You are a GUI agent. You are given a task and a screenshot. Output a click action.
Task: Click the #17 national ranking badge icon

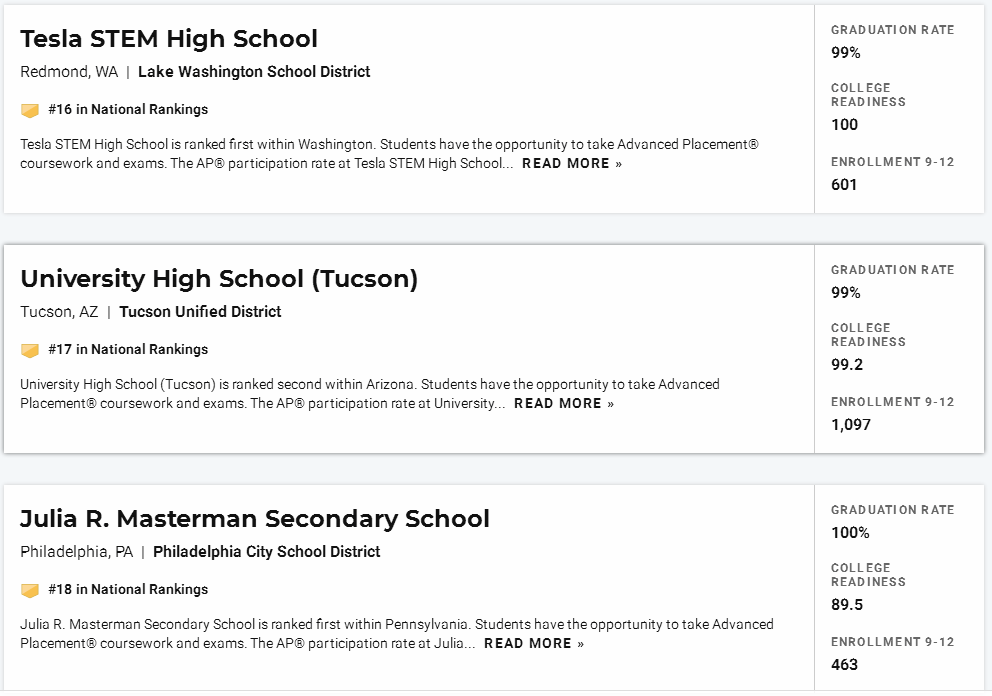pyautogui.click(x=30, y=350)
